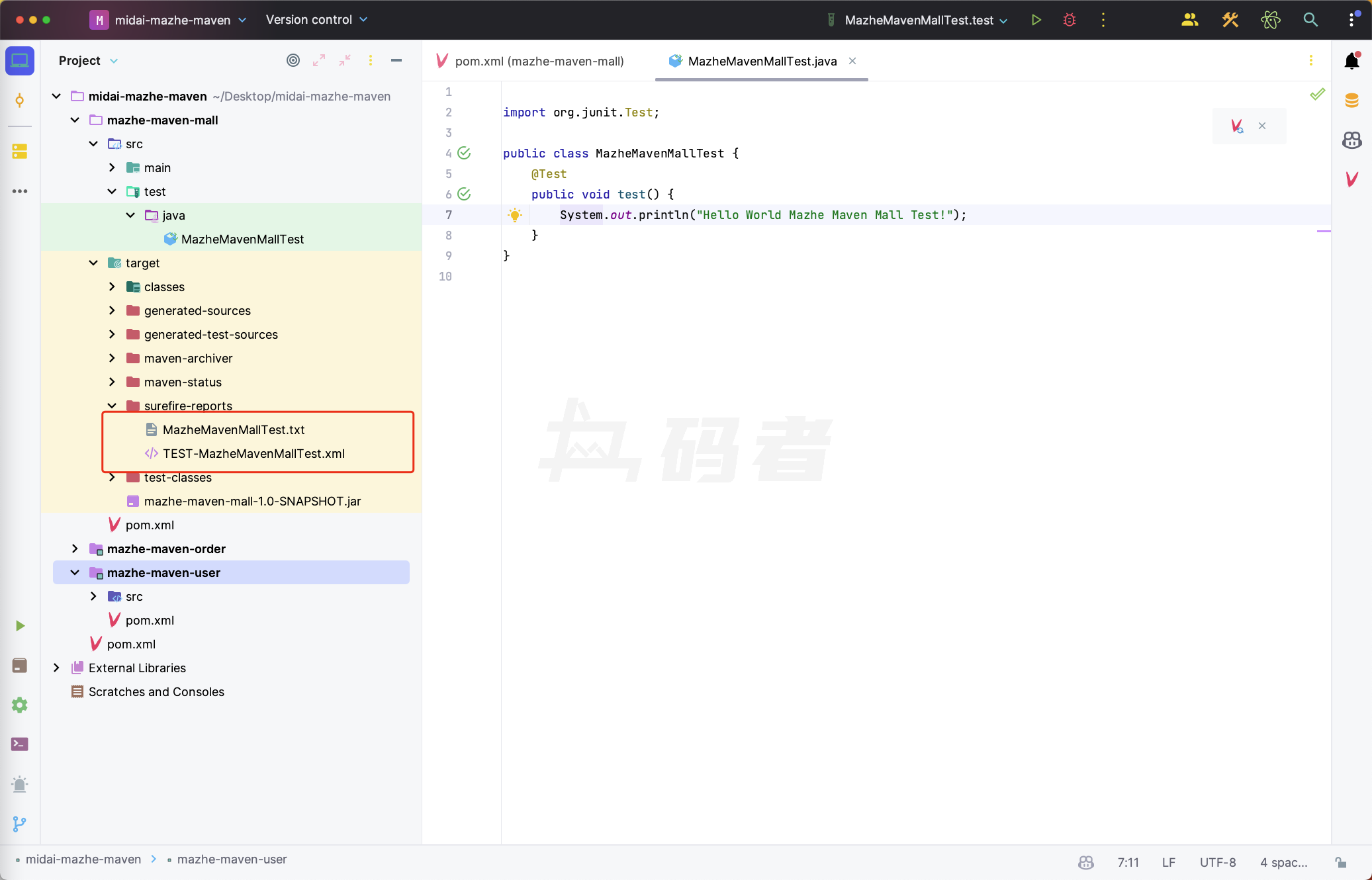Run MazheMavenMallTest with the green play button
Image resolution: width=1372 pixels, height=880 pixels.
coord(1036,20)
